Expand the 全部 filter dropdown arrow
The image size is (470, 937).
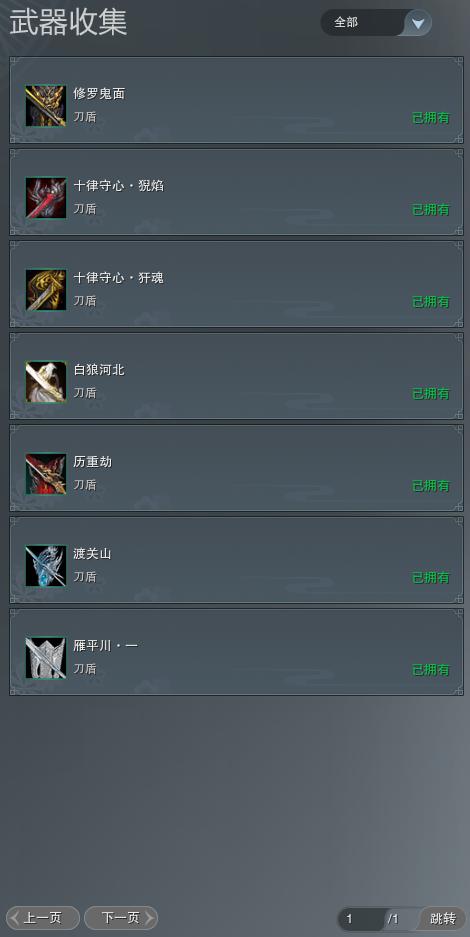418,23
